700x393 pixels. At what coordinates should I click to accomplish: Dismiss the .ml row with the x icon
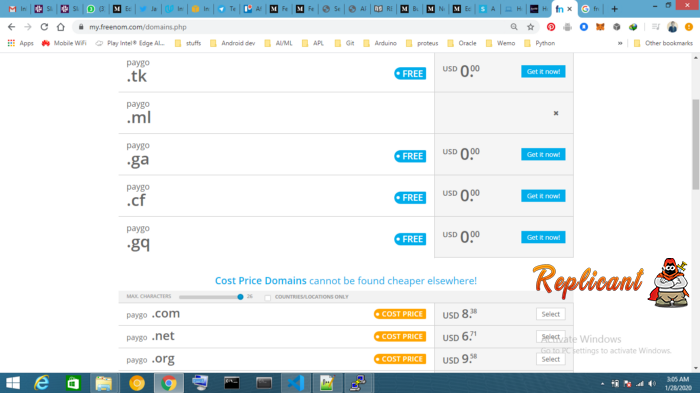pyautogui.click(x=556, y=113)
